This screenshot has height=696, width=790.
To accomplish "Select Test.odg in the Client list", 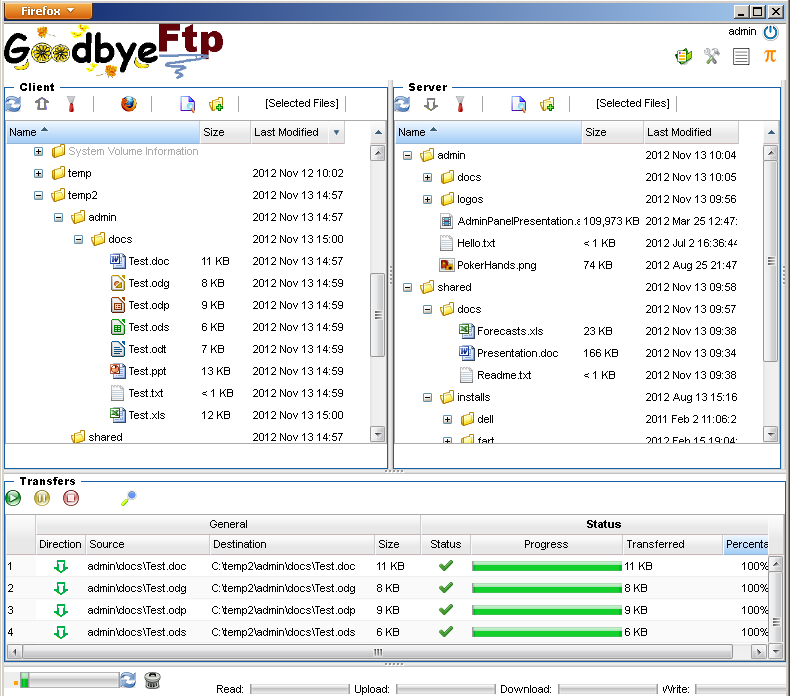I will pos(149,283).
